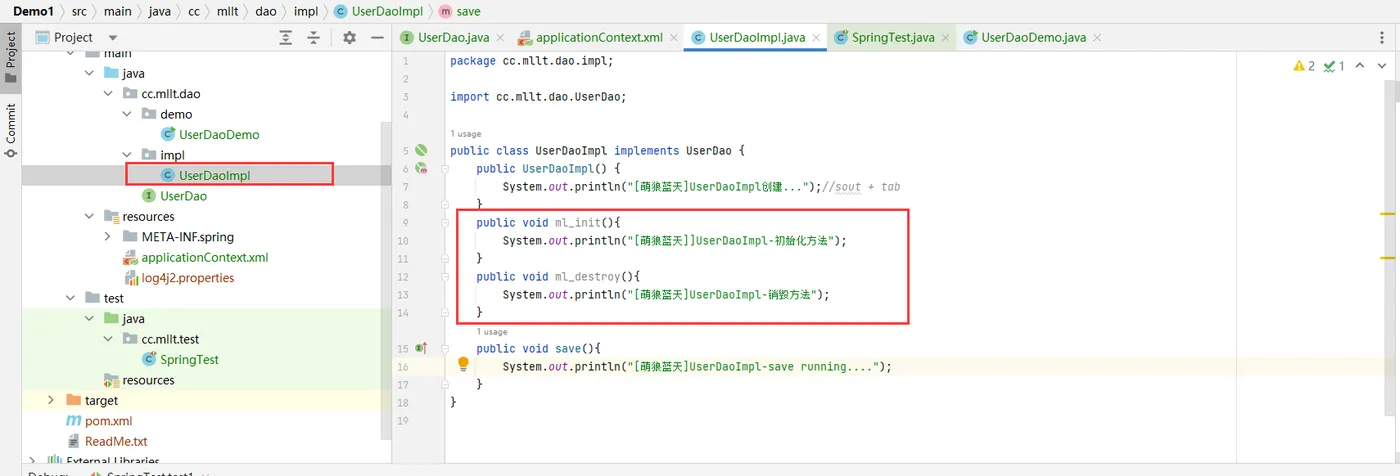Select UserDaoDemo class in project tree

click(x=219, y=134)
